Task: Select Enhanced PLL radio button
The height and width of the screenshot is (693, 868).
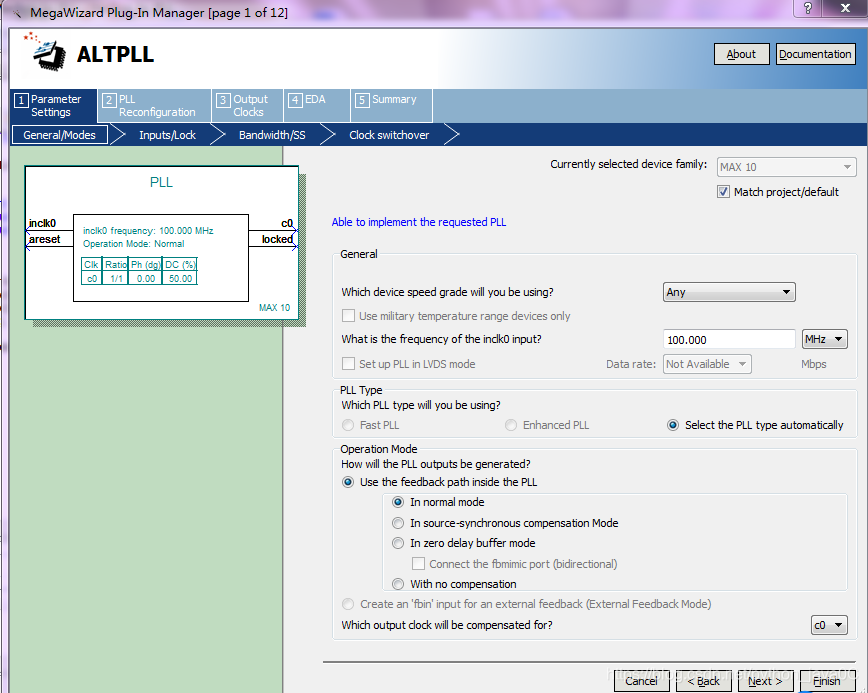Action: (x=511, y=425)
